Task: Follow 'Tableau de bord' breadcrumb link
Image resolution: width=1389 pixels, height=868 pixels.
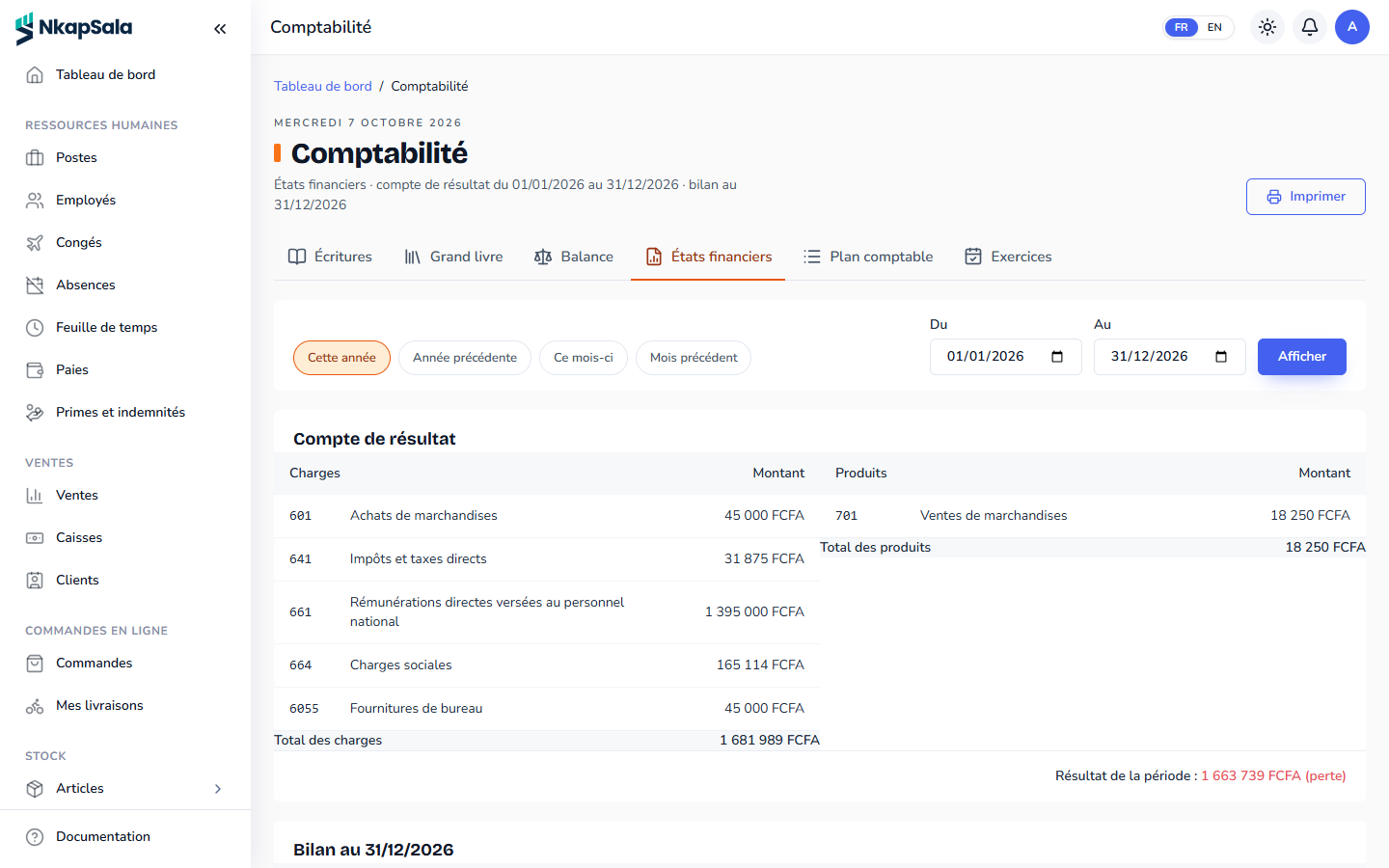Action: (x=323, y=86)
